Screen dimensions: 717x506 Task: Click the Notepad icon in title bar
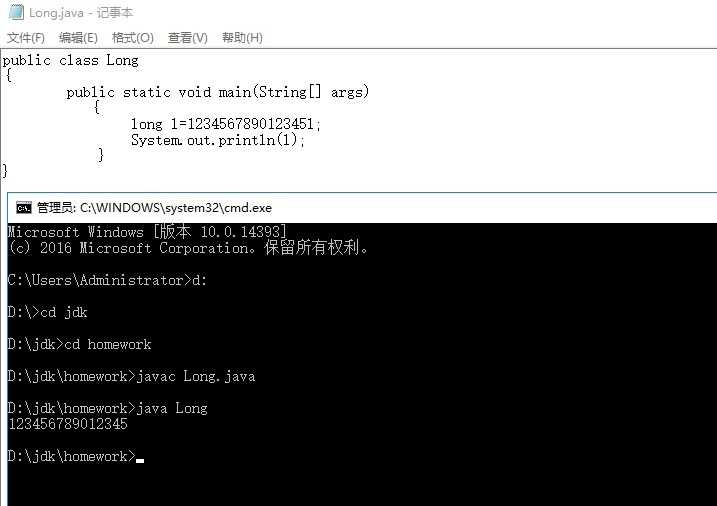point(16,12)
